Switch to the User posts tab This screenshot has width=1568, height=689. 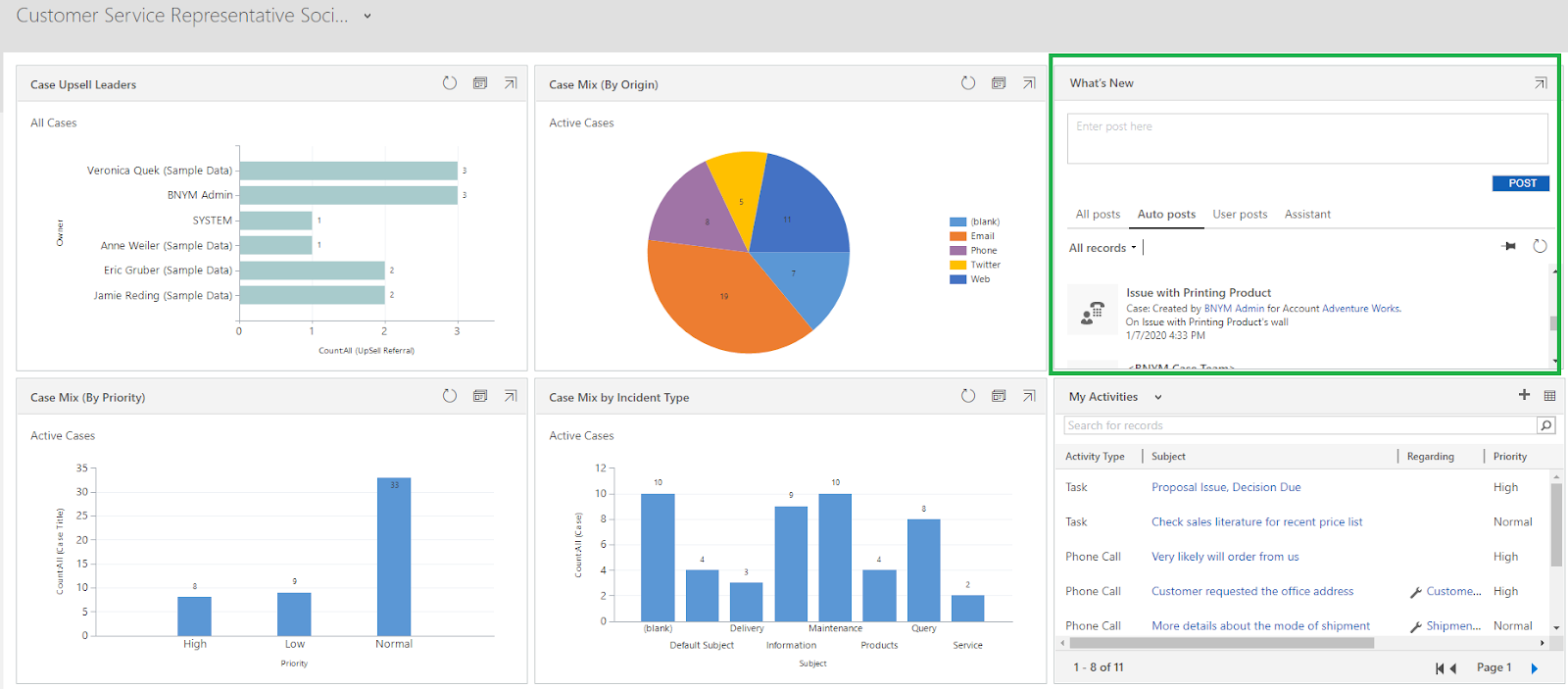(x=1240, y=214)
